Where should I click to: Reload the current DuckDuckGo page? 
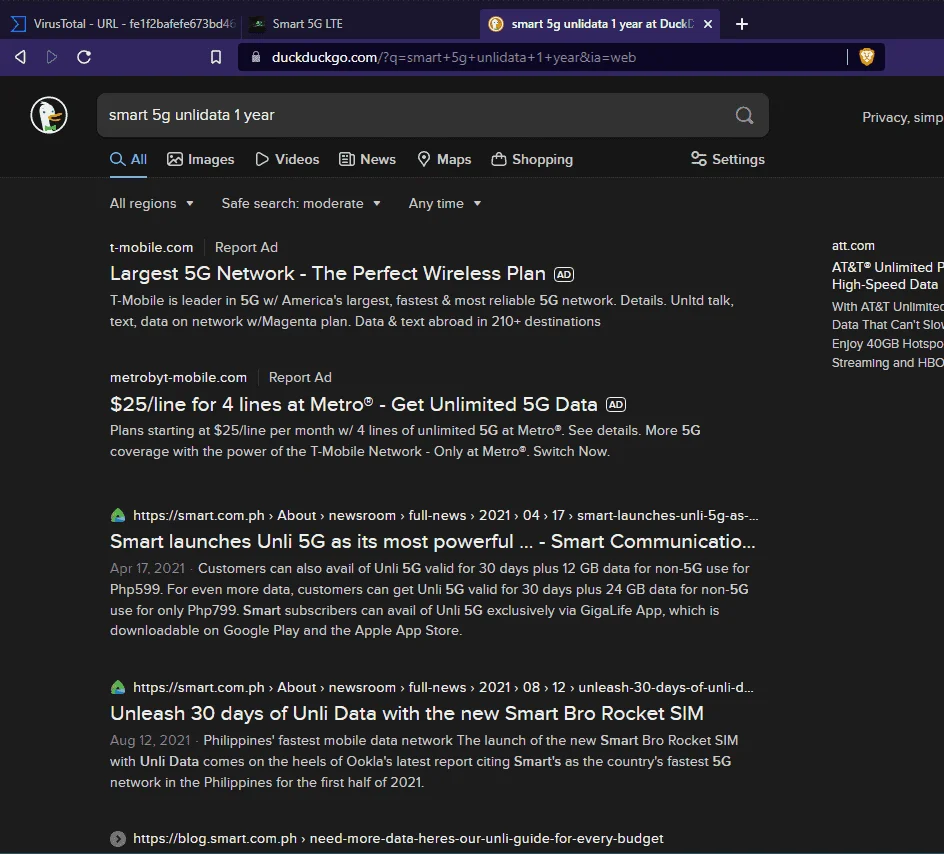(x=84, y=57)
